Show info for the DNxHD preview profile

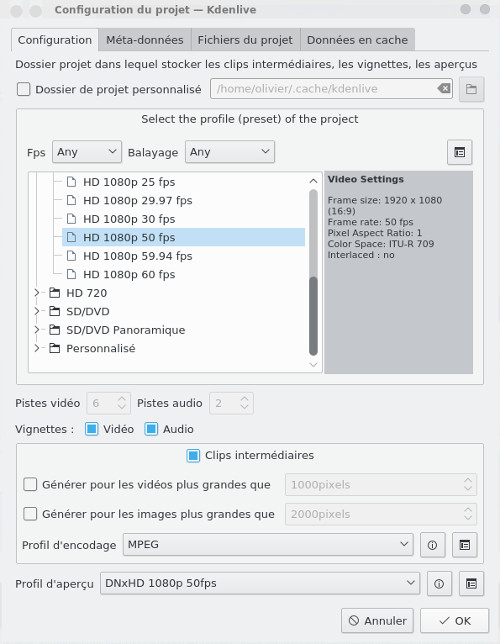click(439, 584)
